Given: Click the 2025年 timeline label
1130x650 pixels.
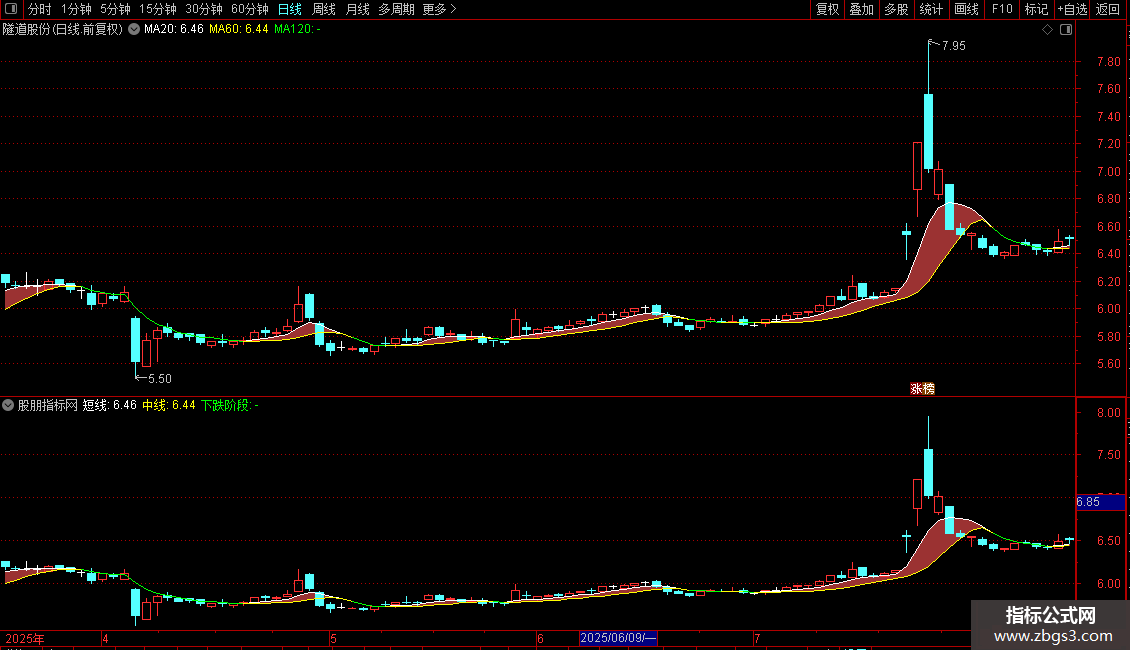Looking at the screenshot, I should (x=25, y=638).
